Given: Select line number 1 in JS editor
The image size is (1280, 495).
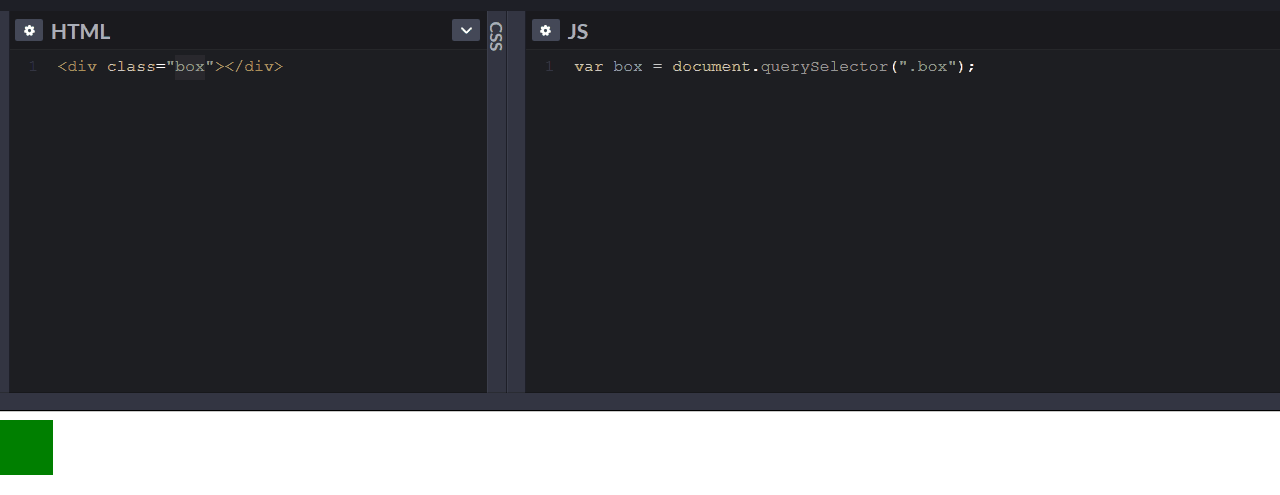Looking at the screenshot, I should (x=549, y=67).
